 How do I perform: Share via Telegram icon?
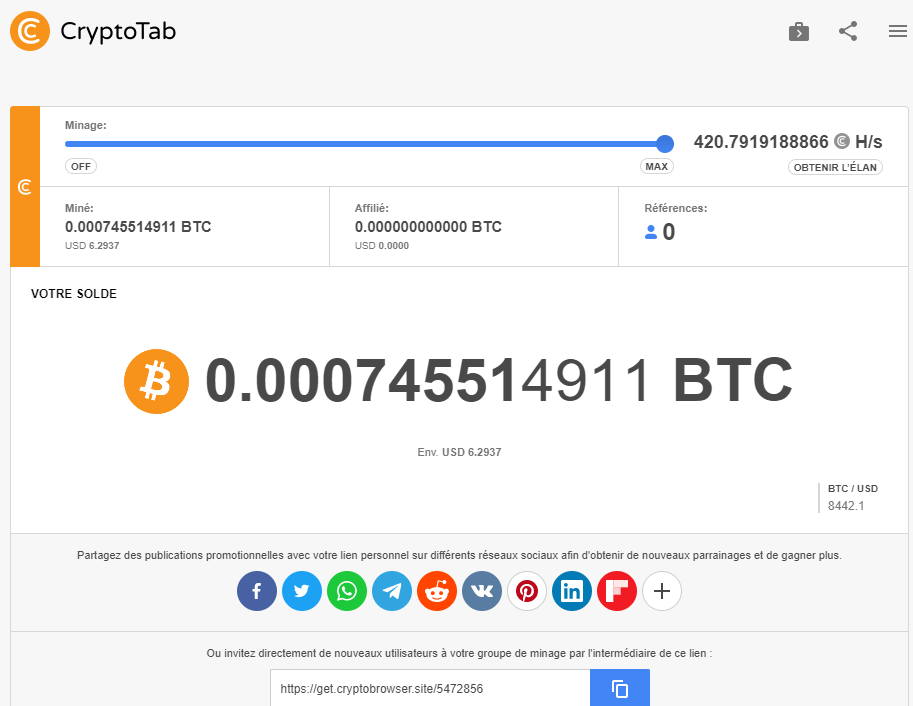[x=392, y=591]
